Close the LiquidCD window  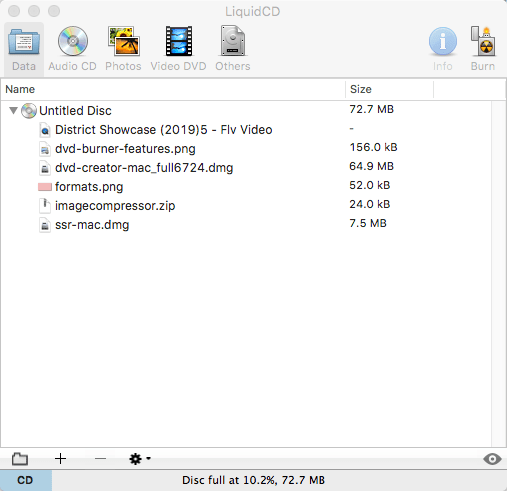[x=14, y=11]
